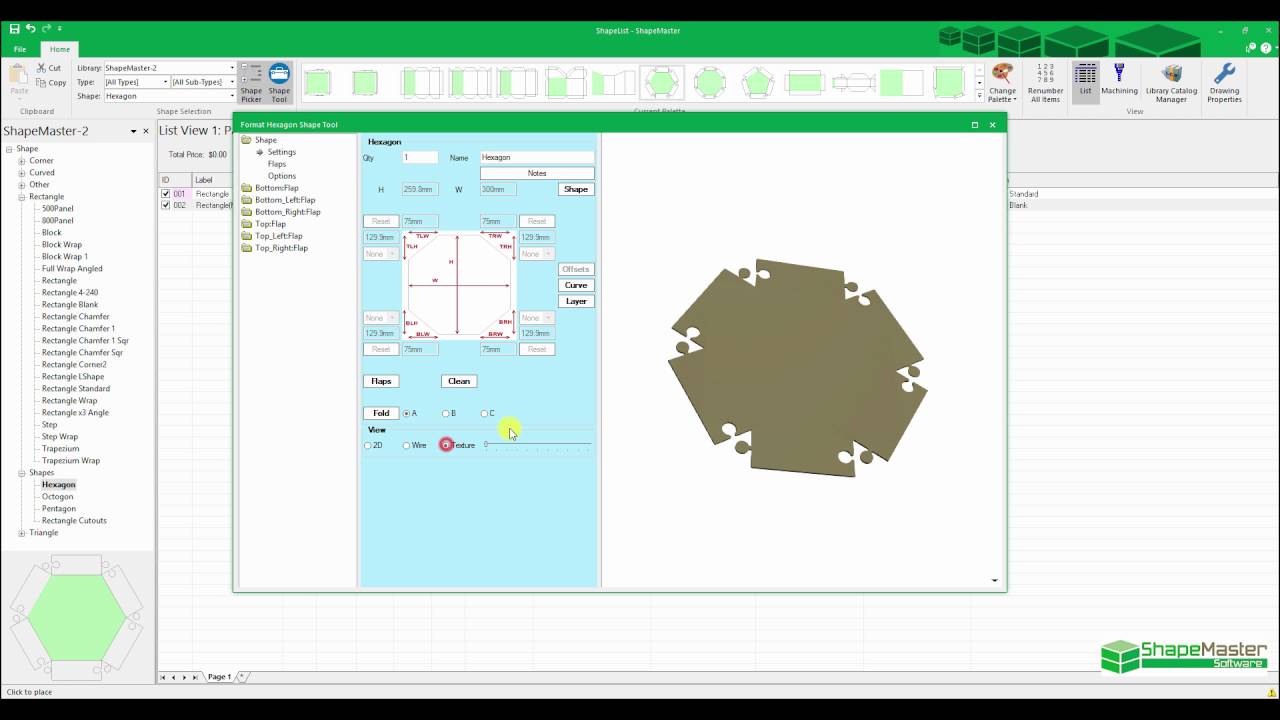Select the Home ribbon tab
Image resolution: width=1280 pixels, height=720 pixels.
[x=60, y=49]
